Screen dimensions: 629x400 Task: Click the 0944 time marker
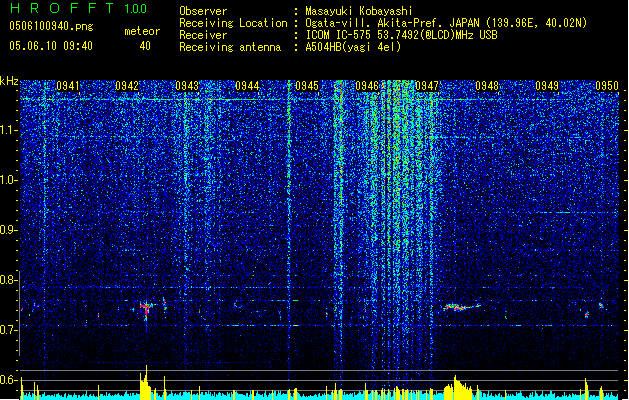[x=247, y=86]
